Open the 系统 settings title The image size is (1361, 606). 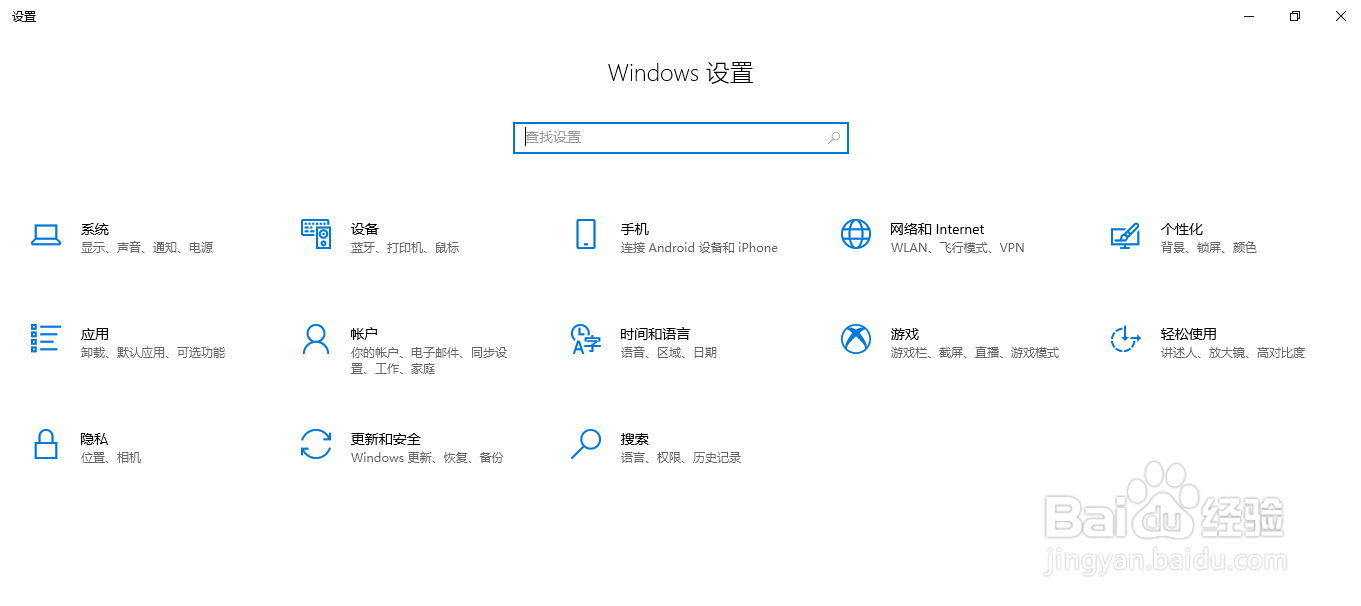click(x=95, y=229)
